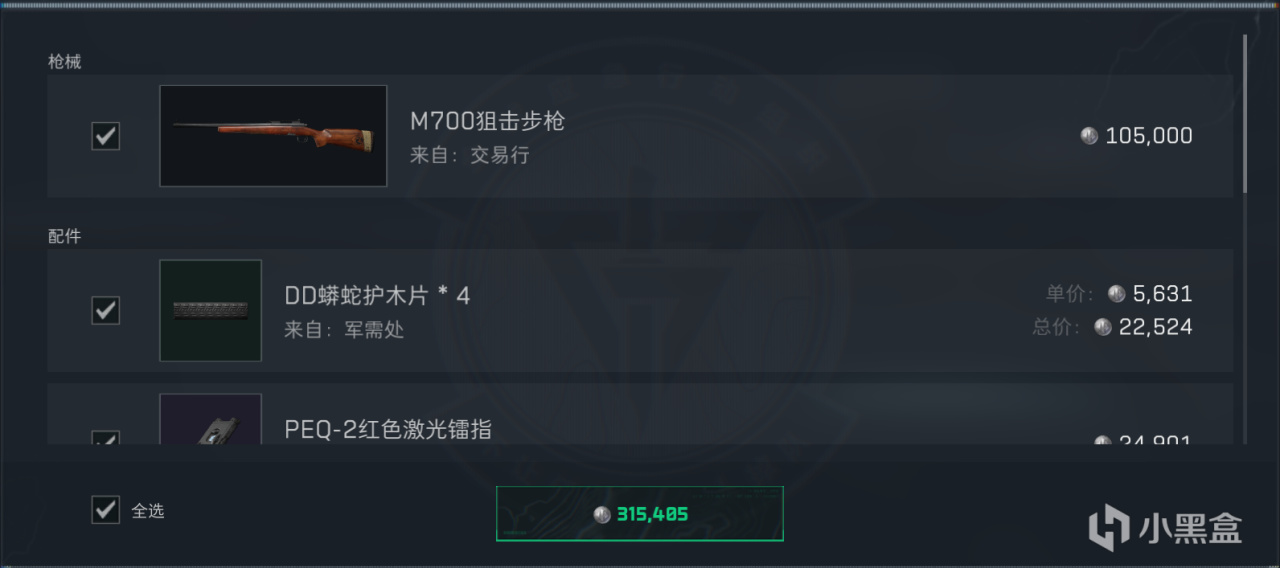1280x568 pixels.
Task: Uncheck the M700狙击步枪 checkbox
Action: pyautogui.click(x=106, y=136)
